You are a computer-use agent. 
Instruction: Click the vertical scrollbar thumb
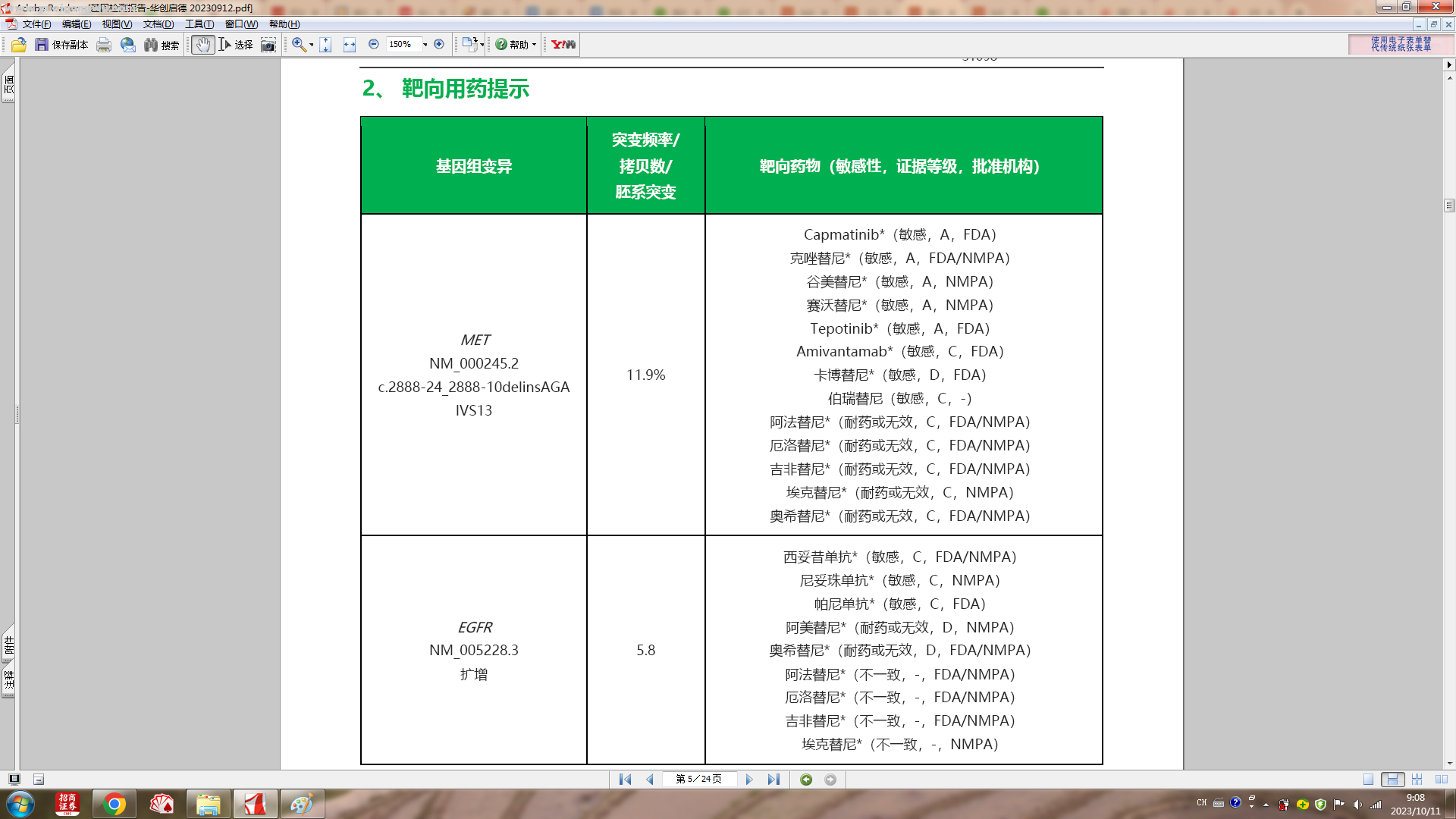[x=1449, y=206]
